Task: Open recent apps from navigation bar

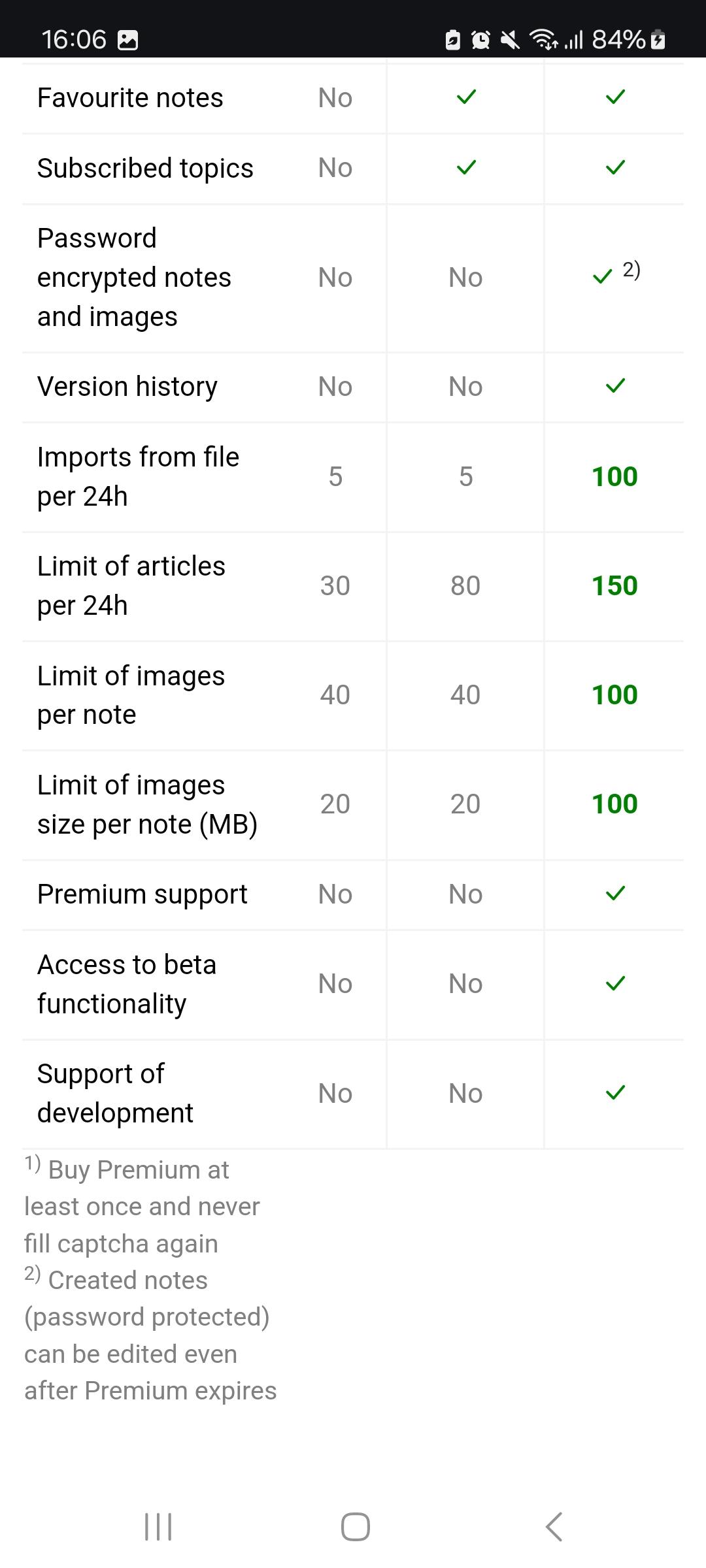Action: coord(158,1527)
